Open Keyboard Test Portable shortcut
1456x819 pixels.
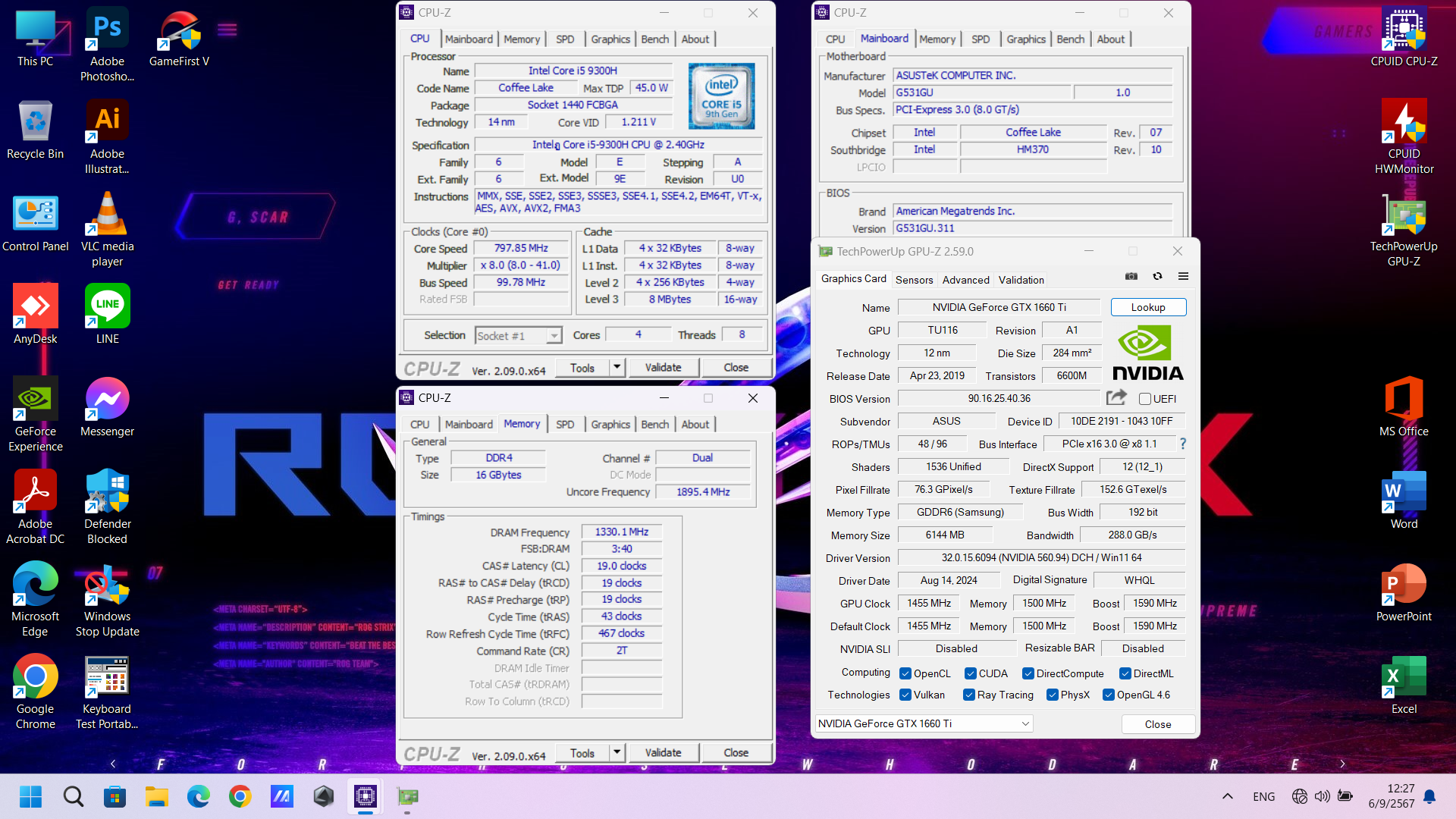107,692
